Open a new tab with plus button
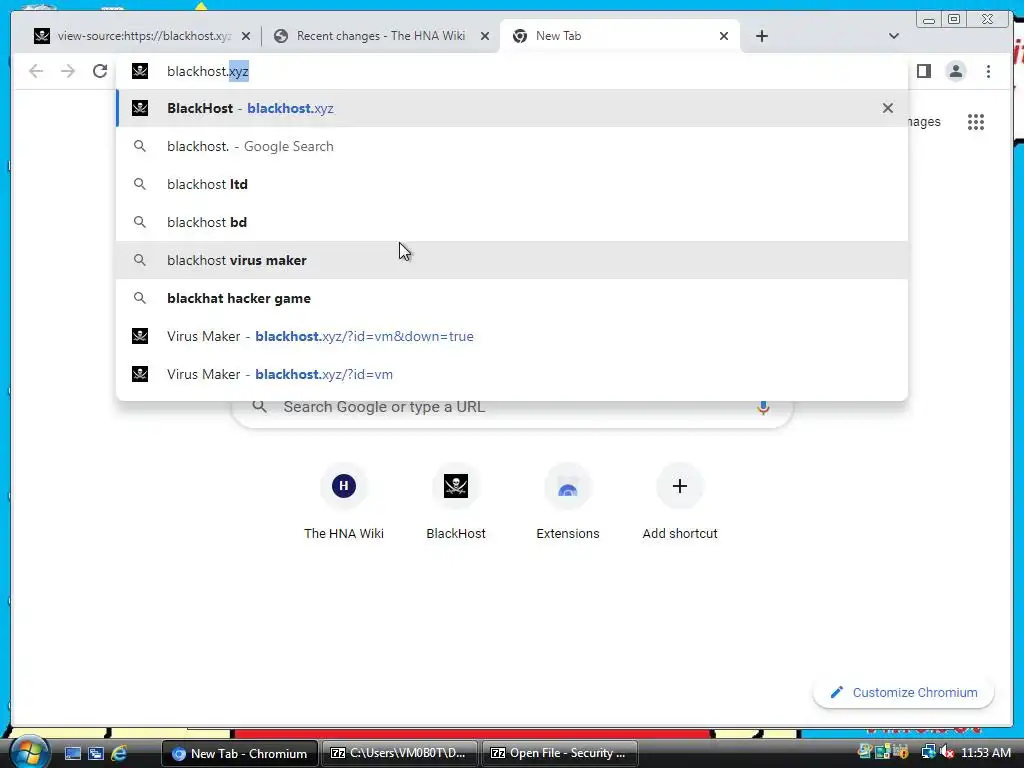The image size is (1024, 768). 761,37
